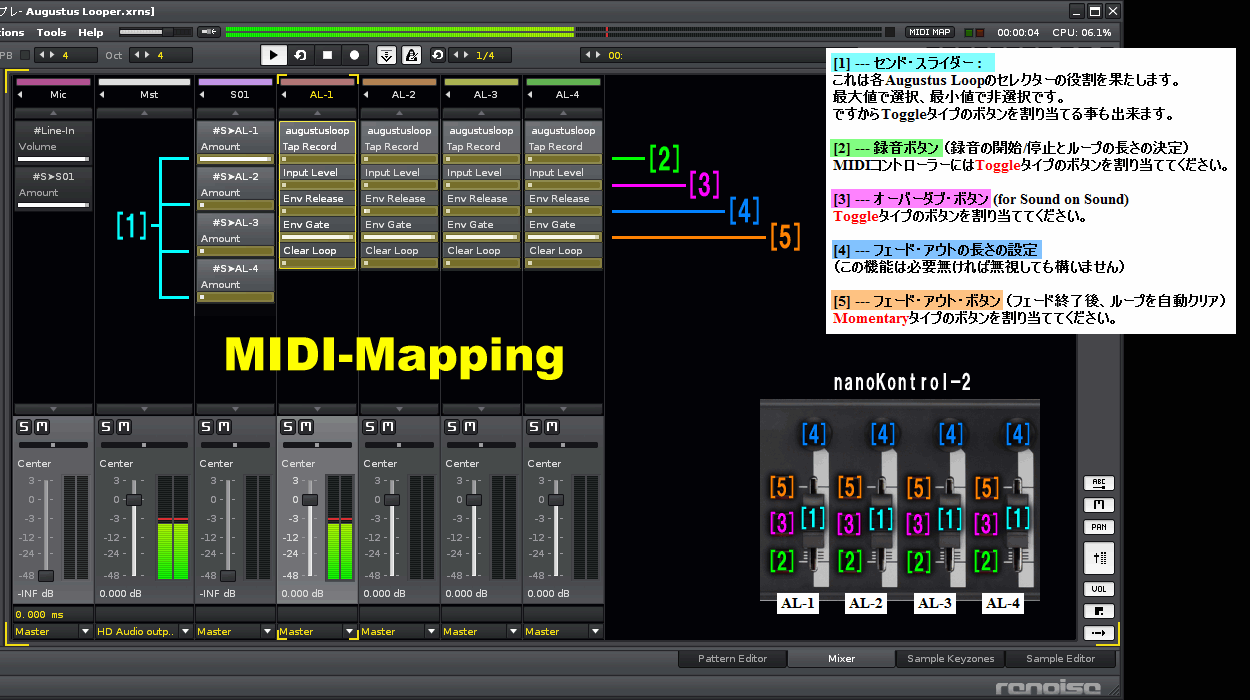Select the #S>S01 send device on Mic track
The width and height of the screenshot is (1250, 700).
(54, 176)
